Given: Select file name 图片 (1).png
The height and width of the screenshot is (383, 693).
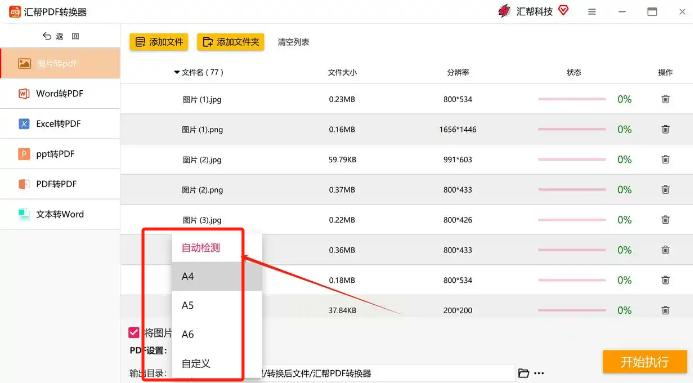Looking at the screenshot, I should (202, 129).
